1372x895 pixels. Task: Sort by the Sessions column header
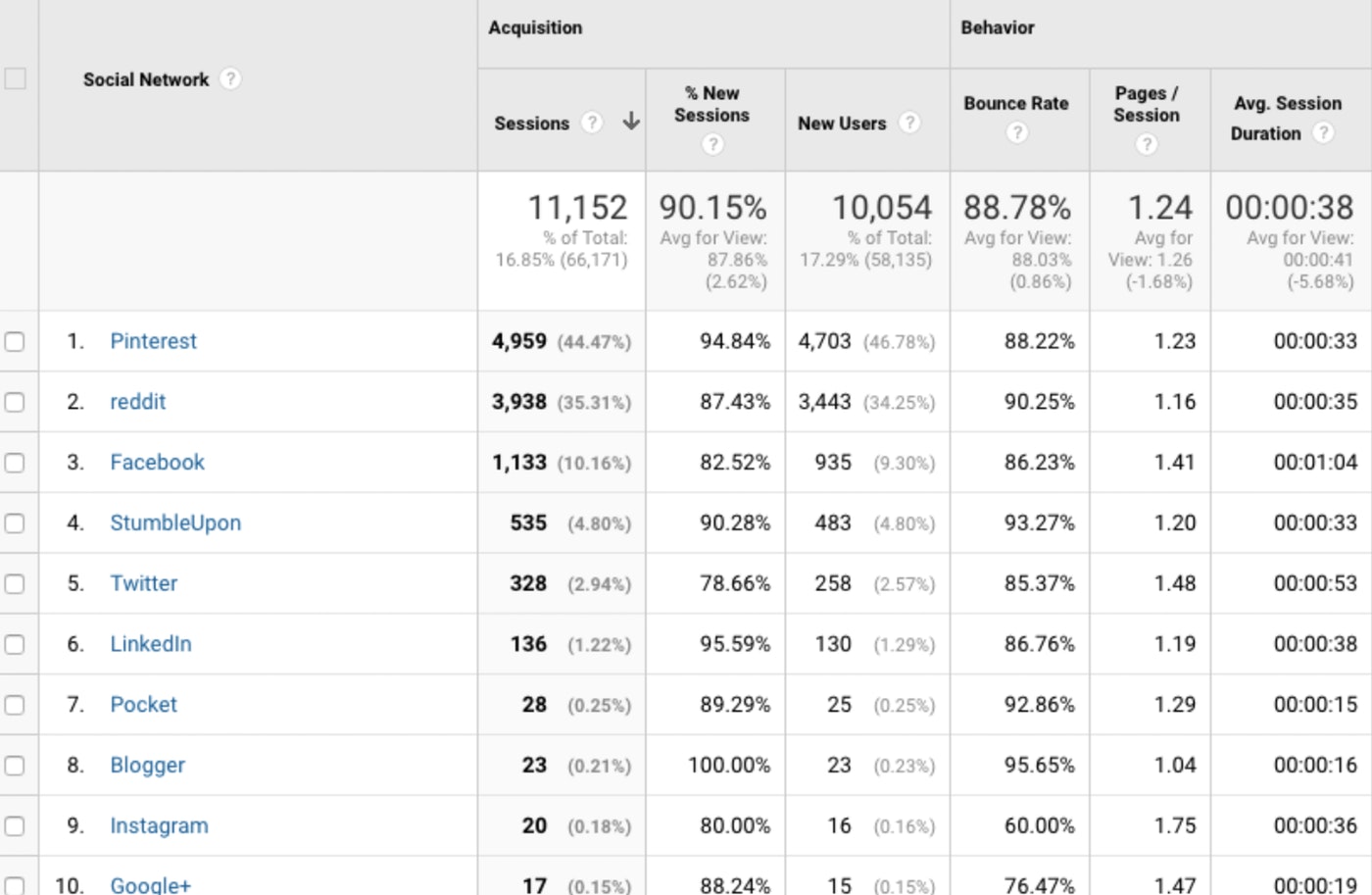coord(531,124)
